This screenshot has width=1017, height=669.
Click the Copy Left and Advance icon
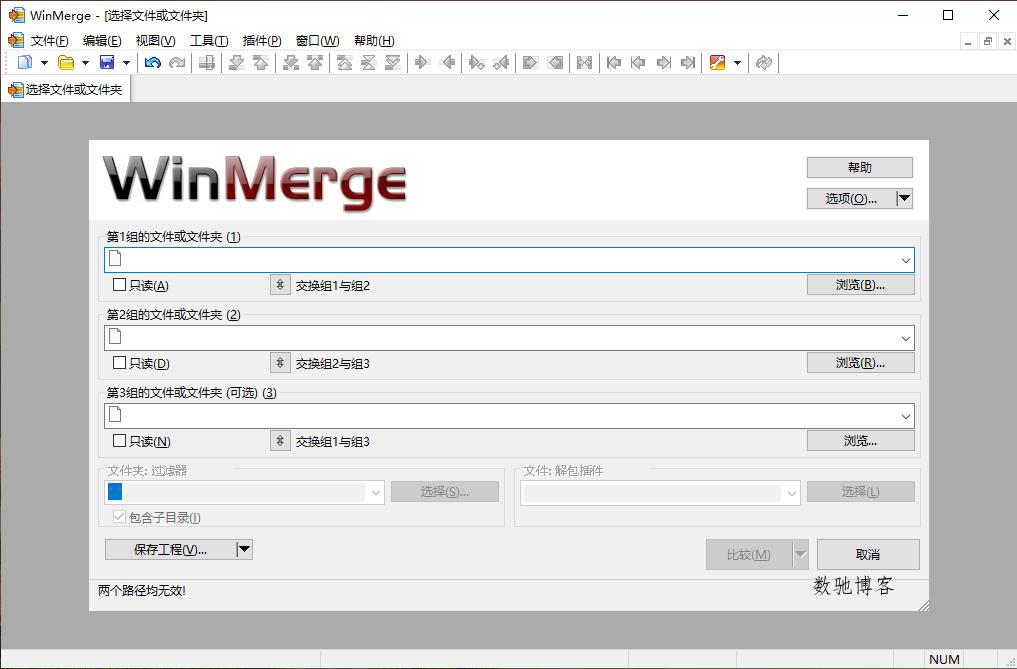point(501,62)
